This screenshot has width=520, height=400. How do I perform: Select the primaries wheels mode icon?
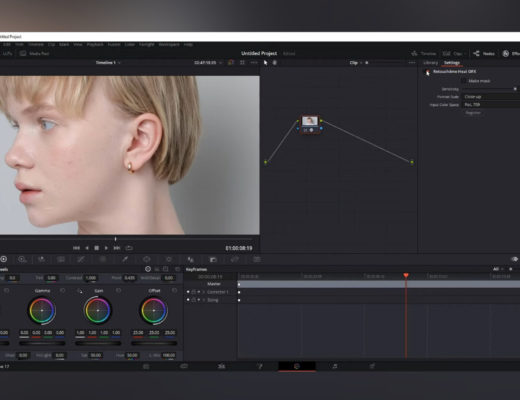point(148,269)
